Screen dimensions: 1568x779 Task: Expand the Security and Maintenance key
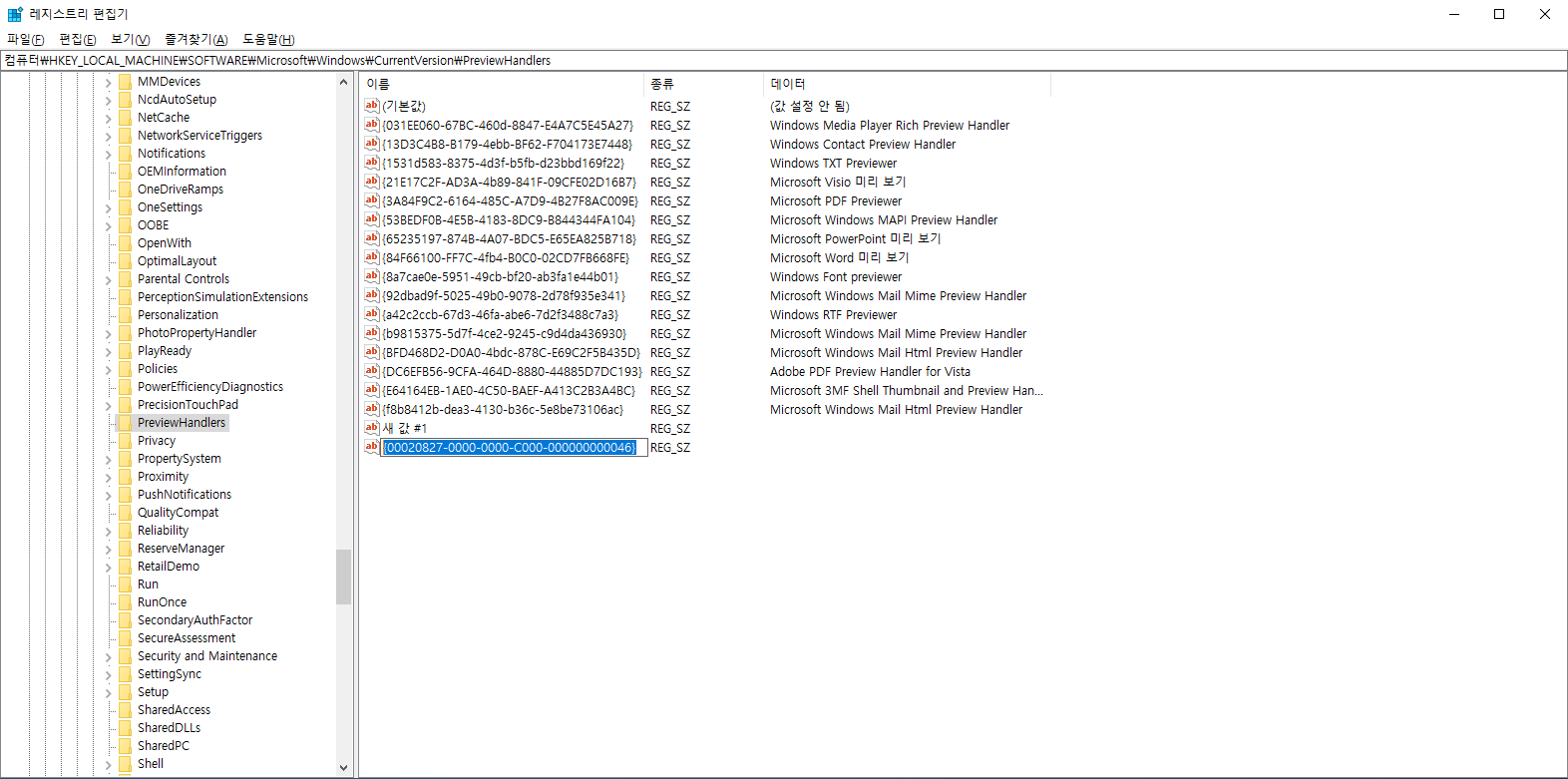tap(108, 656)
